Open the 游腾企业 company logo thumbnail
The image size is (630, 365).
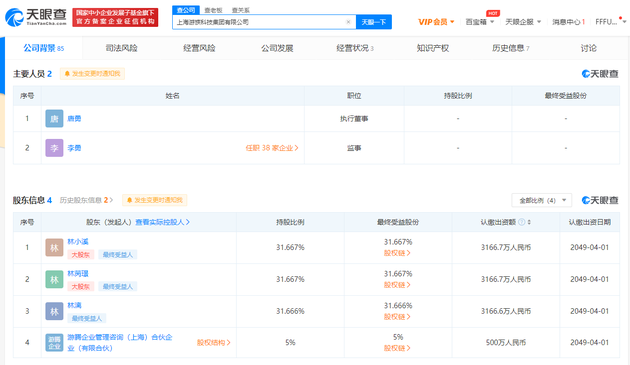coord(54,342)
